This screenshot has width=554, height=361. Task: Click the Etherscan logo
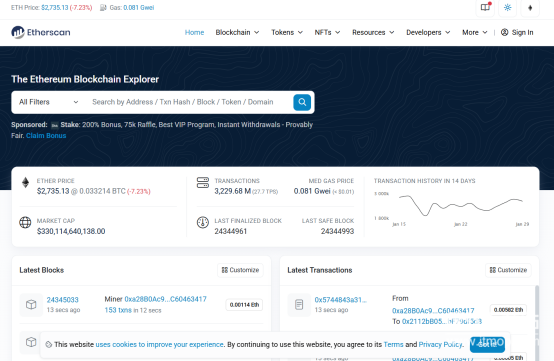pos(41,32)
